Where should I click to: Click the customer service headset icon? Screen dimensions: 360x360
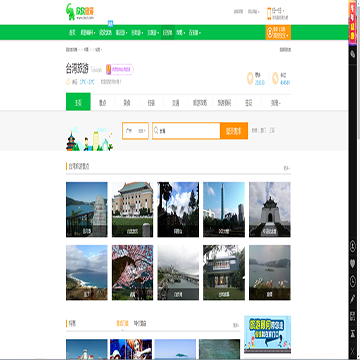point(269,33)
